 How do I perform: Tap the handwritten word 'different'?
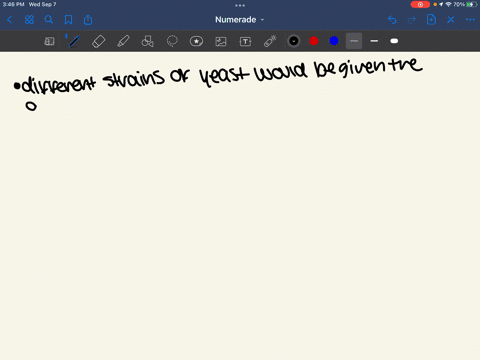click(x=59, y=86)
